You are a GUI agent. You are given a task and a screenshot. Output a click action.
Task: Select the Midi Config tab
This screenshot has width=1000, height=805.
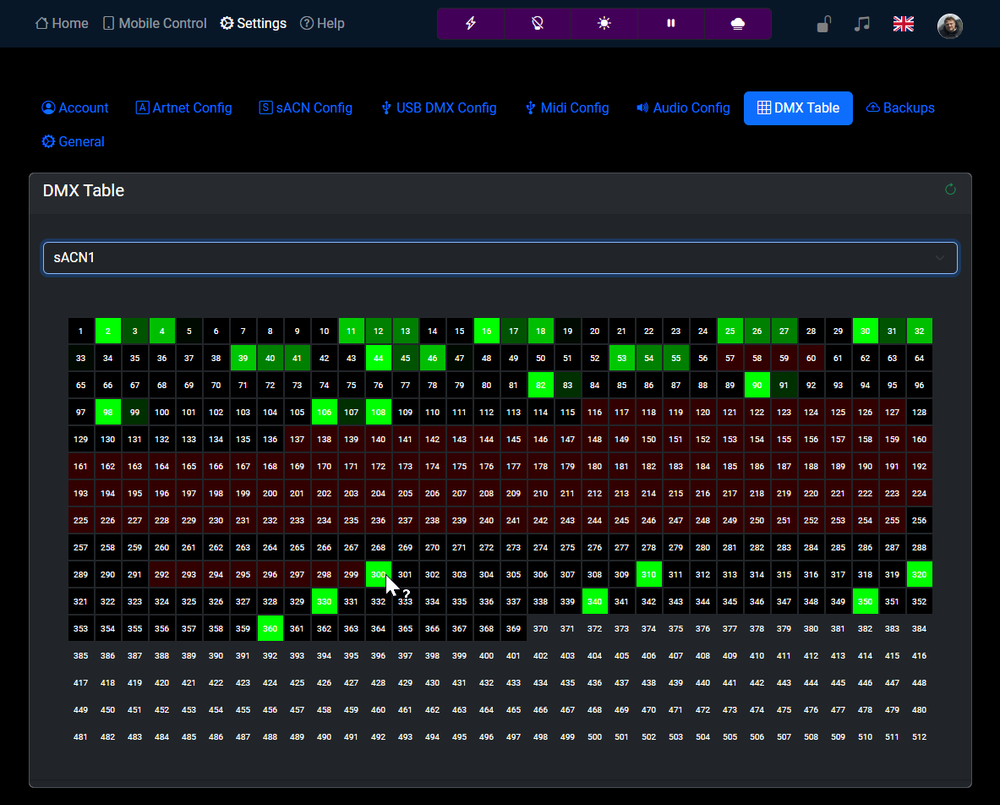(x=567, y=108)
